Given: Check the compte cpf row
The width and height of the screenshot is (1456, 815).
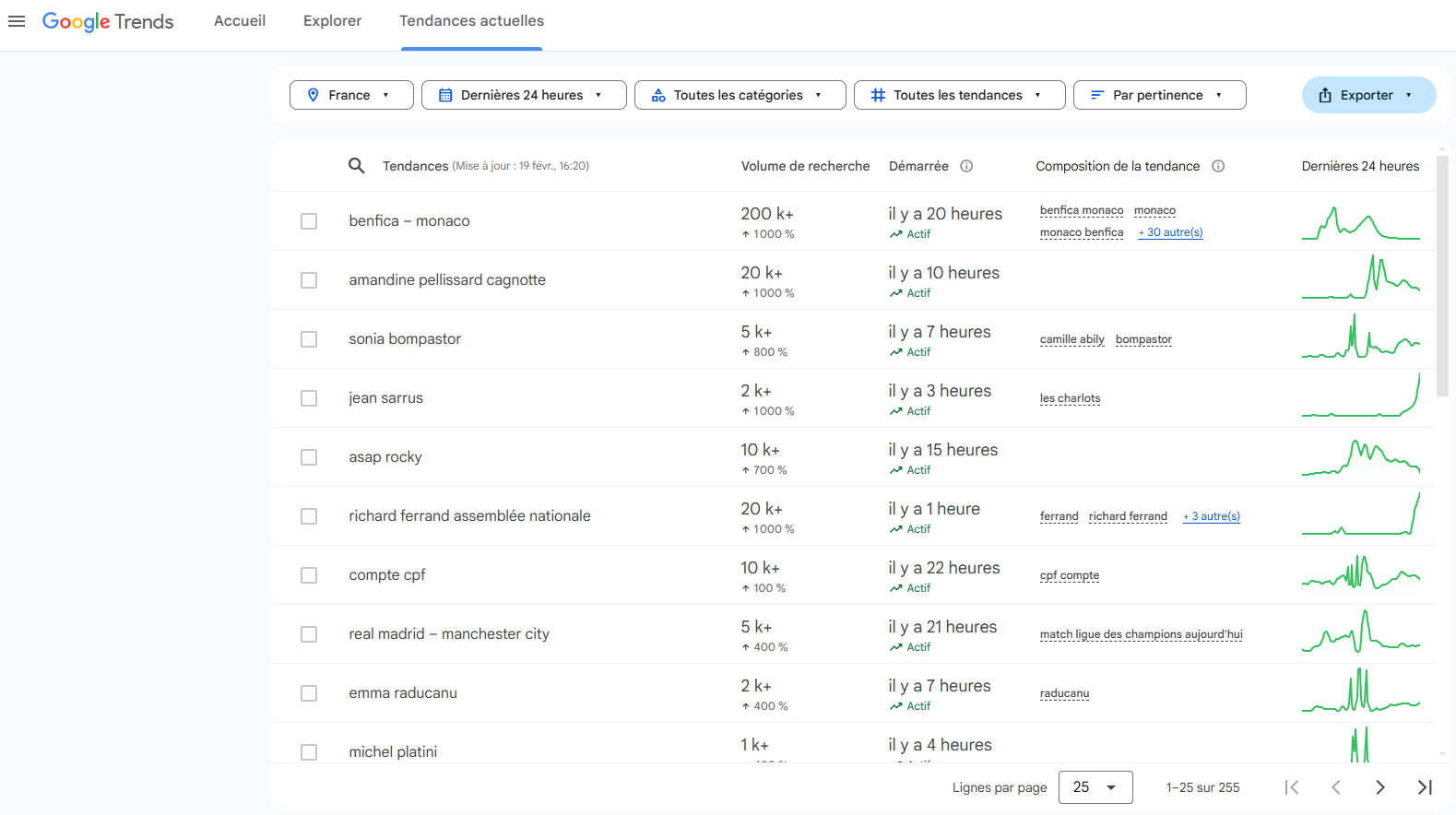Looking at the screenshot, I should (x=309, y=575).
